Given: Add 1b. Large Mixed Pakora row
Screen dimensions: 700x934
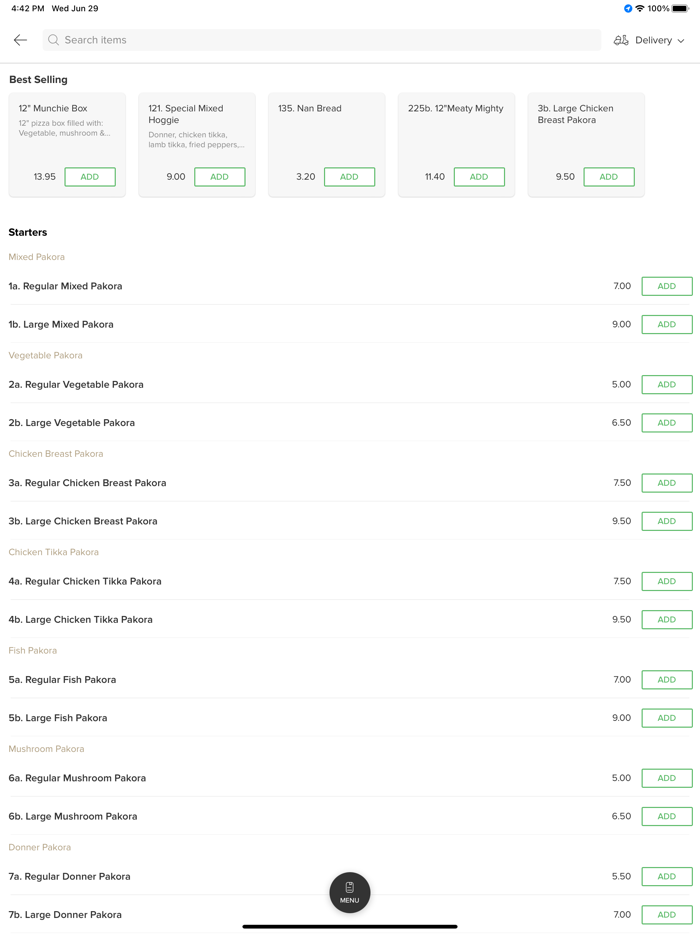Looking at the screenshot, I should (x=667, y=325).
